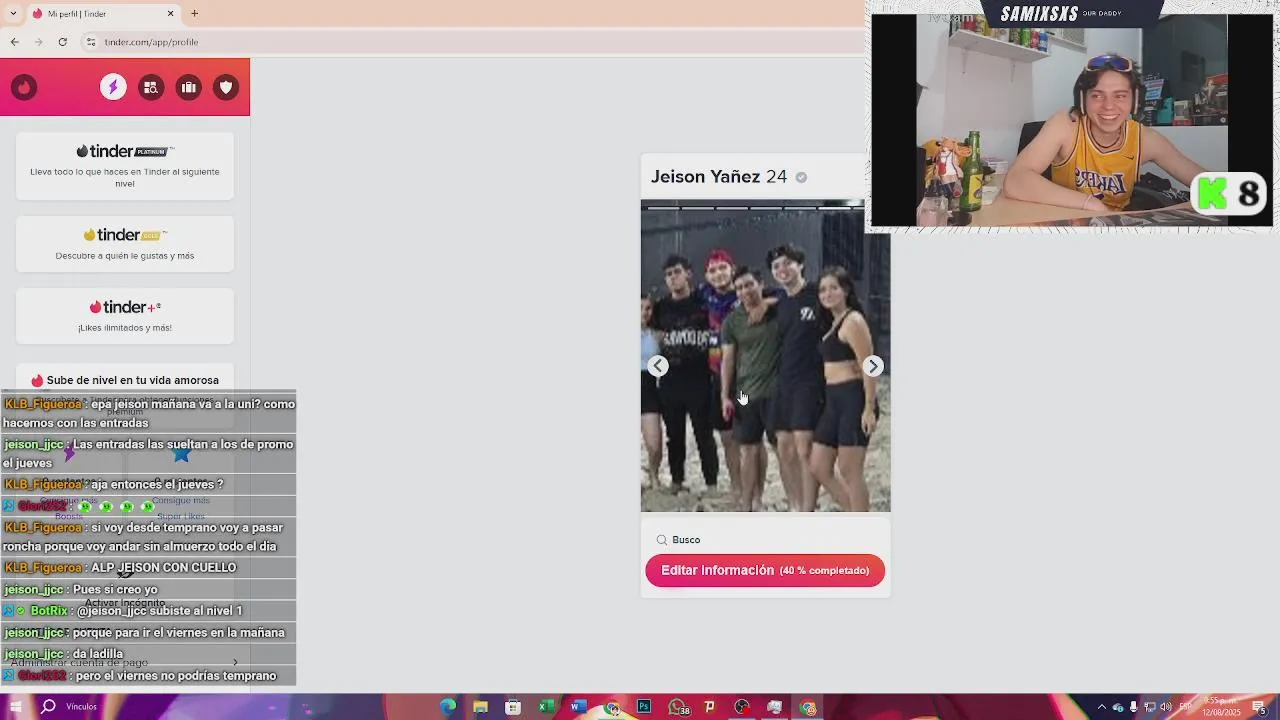The width and height of the screenshot is (1280, 720).
Task: Click the Busco search row
Action: coord(765,540)
